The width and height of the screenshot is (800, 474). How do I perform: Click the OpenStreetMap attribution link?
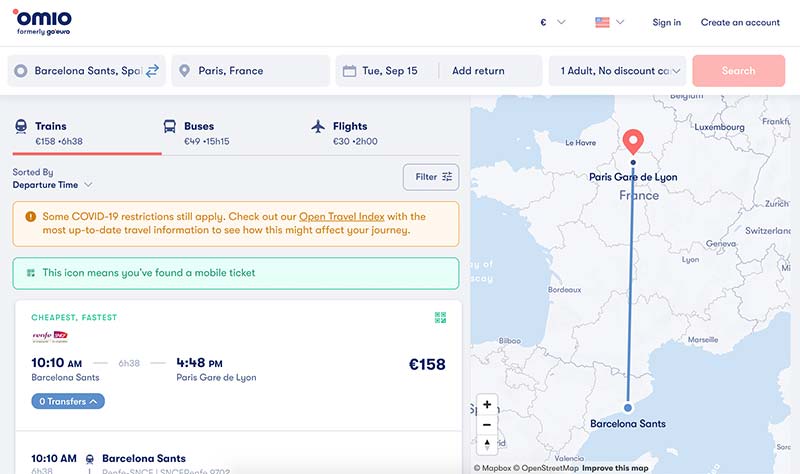pos(546,468)
